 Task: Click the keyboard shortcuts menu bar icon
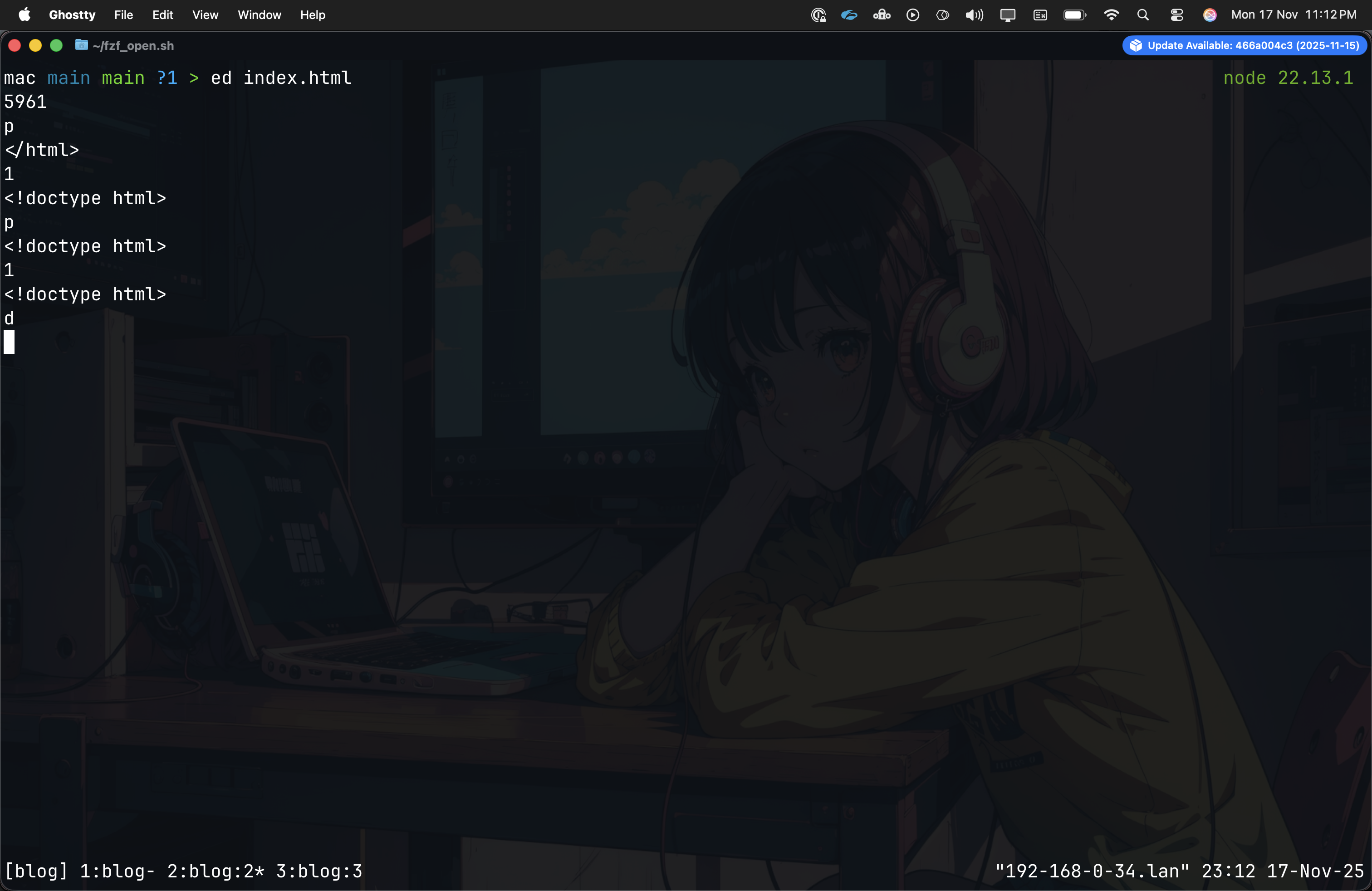pyautogui.click(x=1040, y=15)
